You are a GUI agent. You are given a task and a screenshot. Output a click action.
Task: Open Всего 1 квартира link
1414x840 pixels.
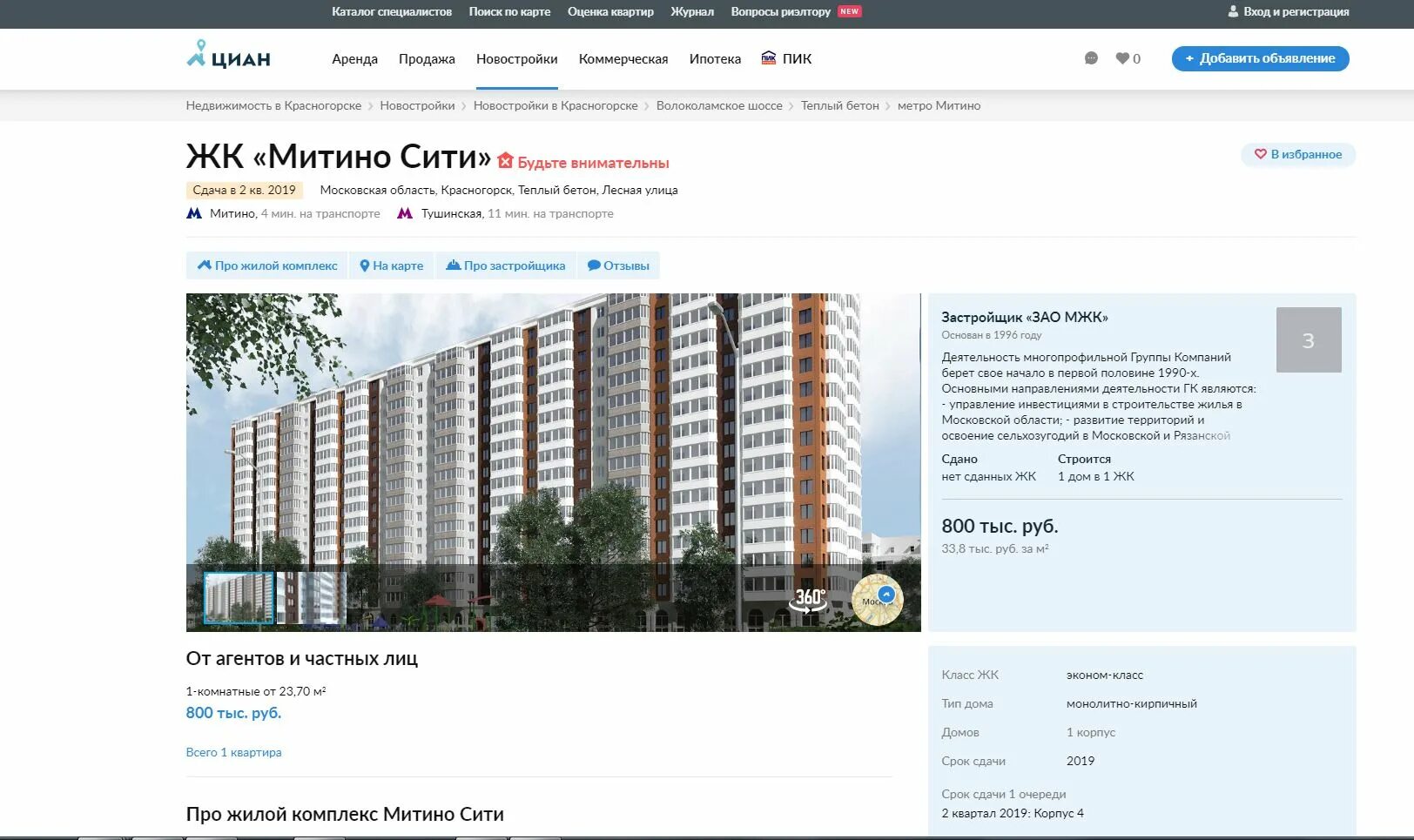[x=233, y=752]
